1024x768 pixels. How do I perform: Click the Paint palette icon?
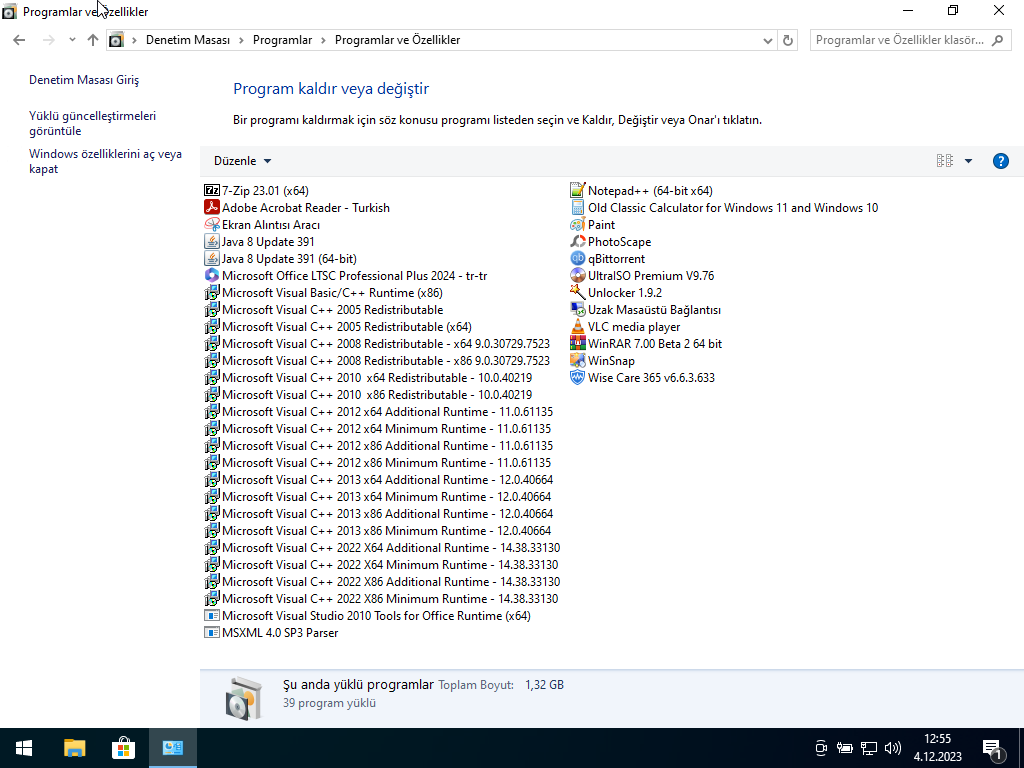point(577,225)
